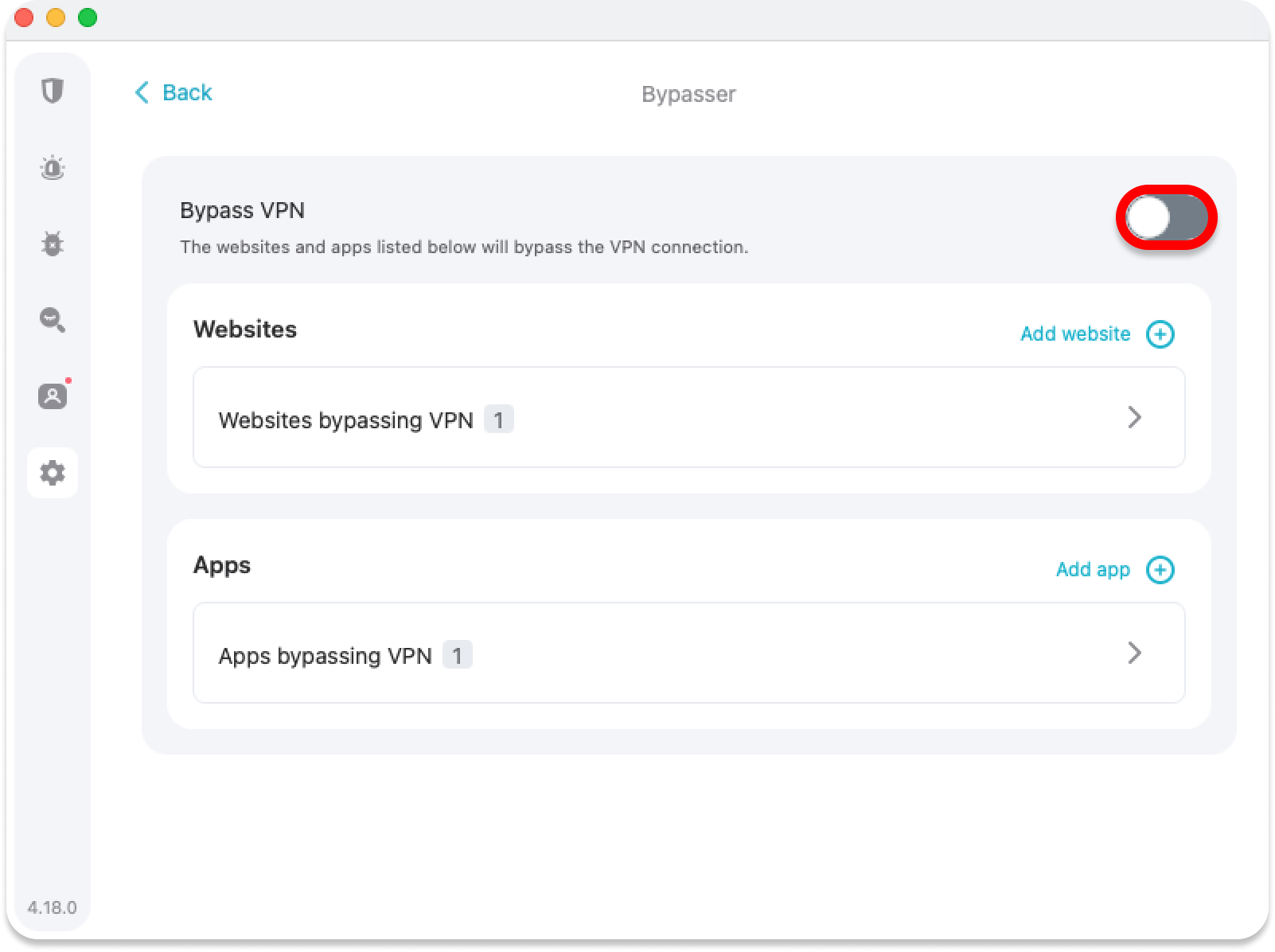The height and width of the screenshot is (952, 1275).
Task: Open the Antivirus bug section in sidebar
Action: coord(53,244)
